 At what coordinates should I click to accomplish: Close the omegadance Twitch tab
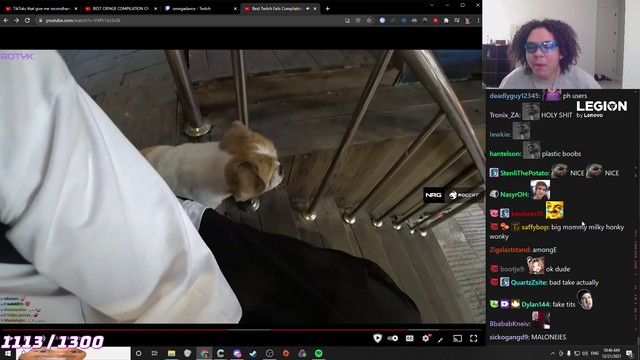[x=235, y=9]
